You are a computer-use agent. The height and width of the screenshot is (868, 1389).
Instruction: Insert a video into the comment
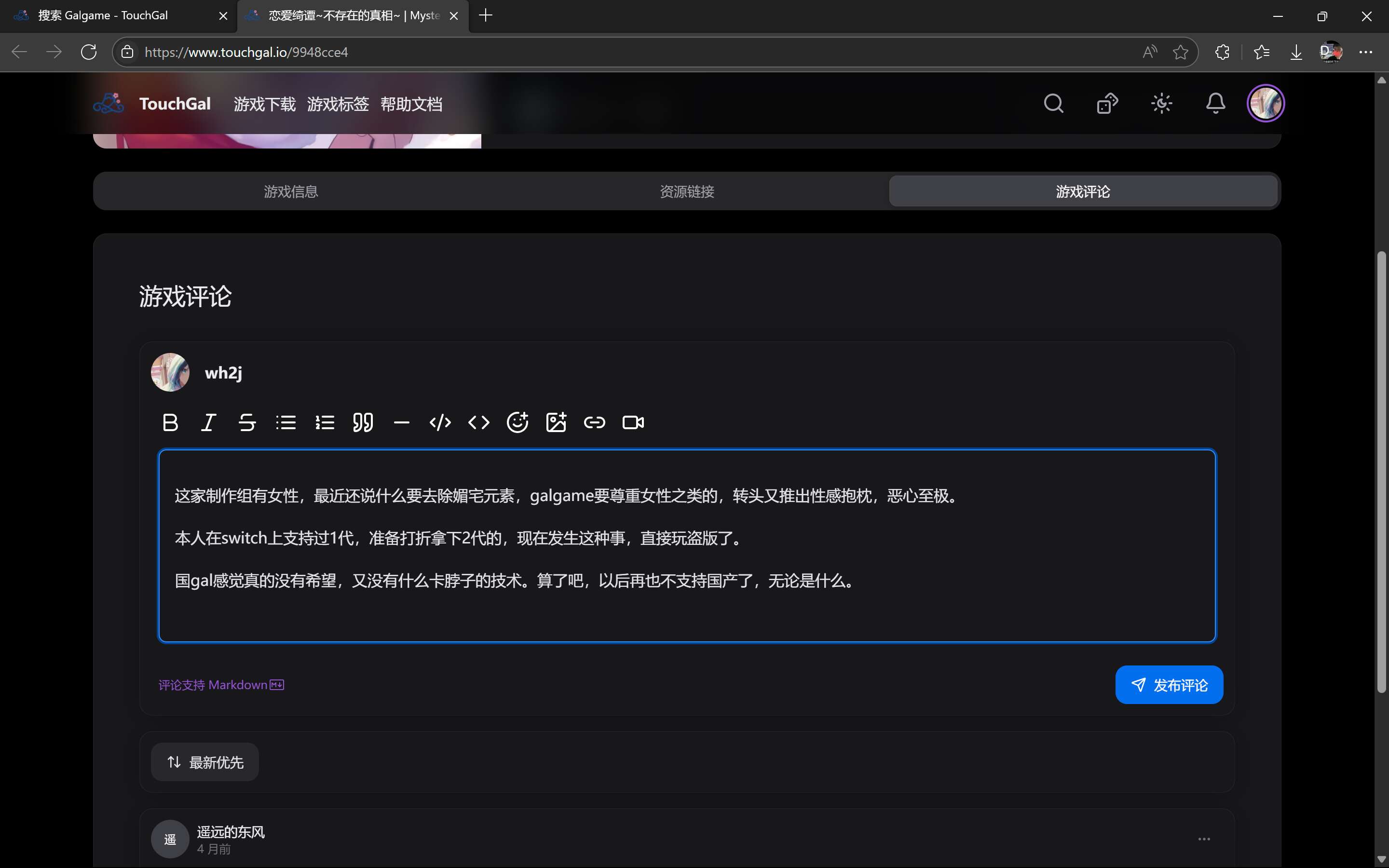tap(633, 422)
